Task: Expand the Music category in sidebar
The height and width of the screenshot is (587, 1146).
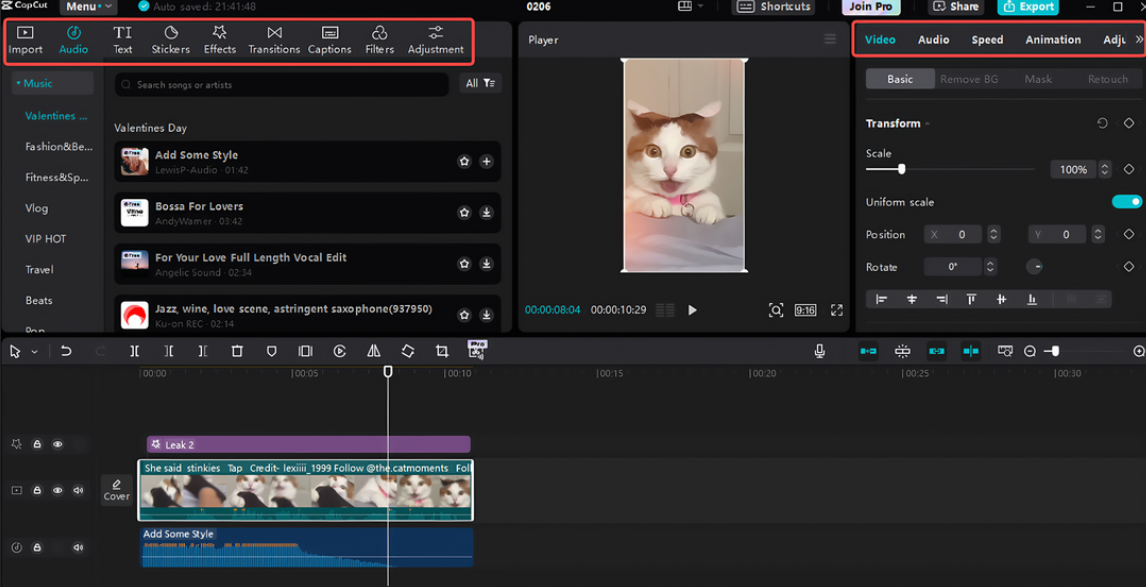Action: (x=36, y=84)
